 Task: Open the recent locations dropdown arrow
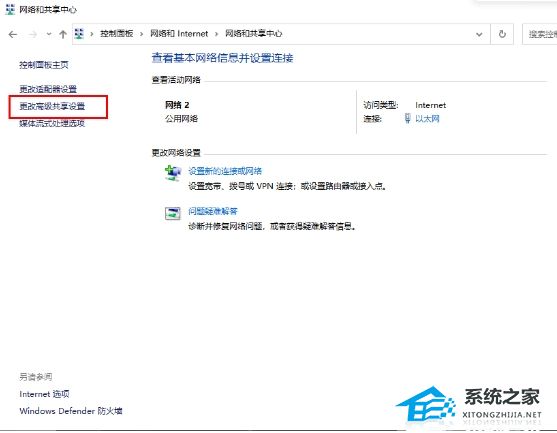coord(49,34)
